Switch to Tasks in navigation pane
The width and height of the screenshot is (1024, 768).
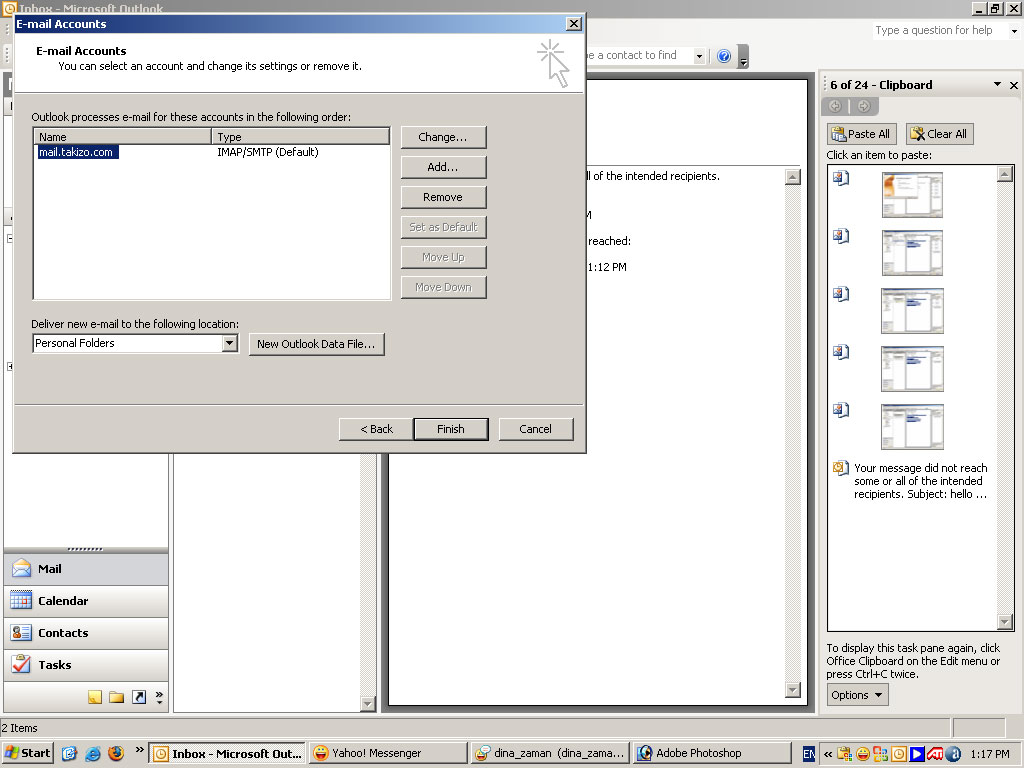point(86,665)
